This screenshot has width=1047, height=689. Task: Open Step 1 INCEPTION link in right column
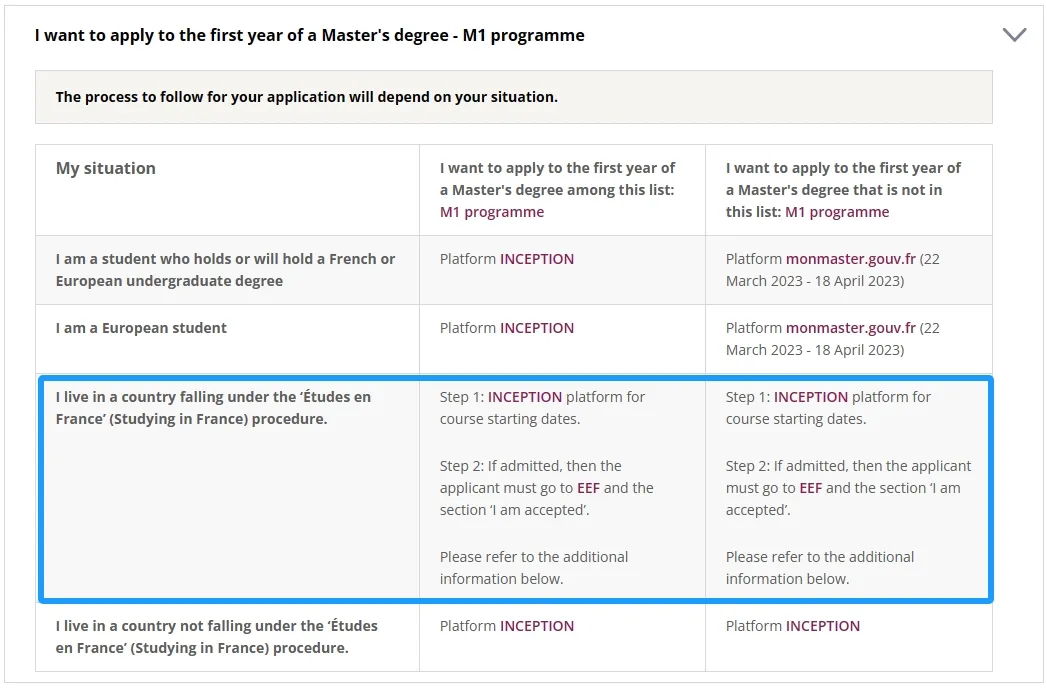click(811, 397)
